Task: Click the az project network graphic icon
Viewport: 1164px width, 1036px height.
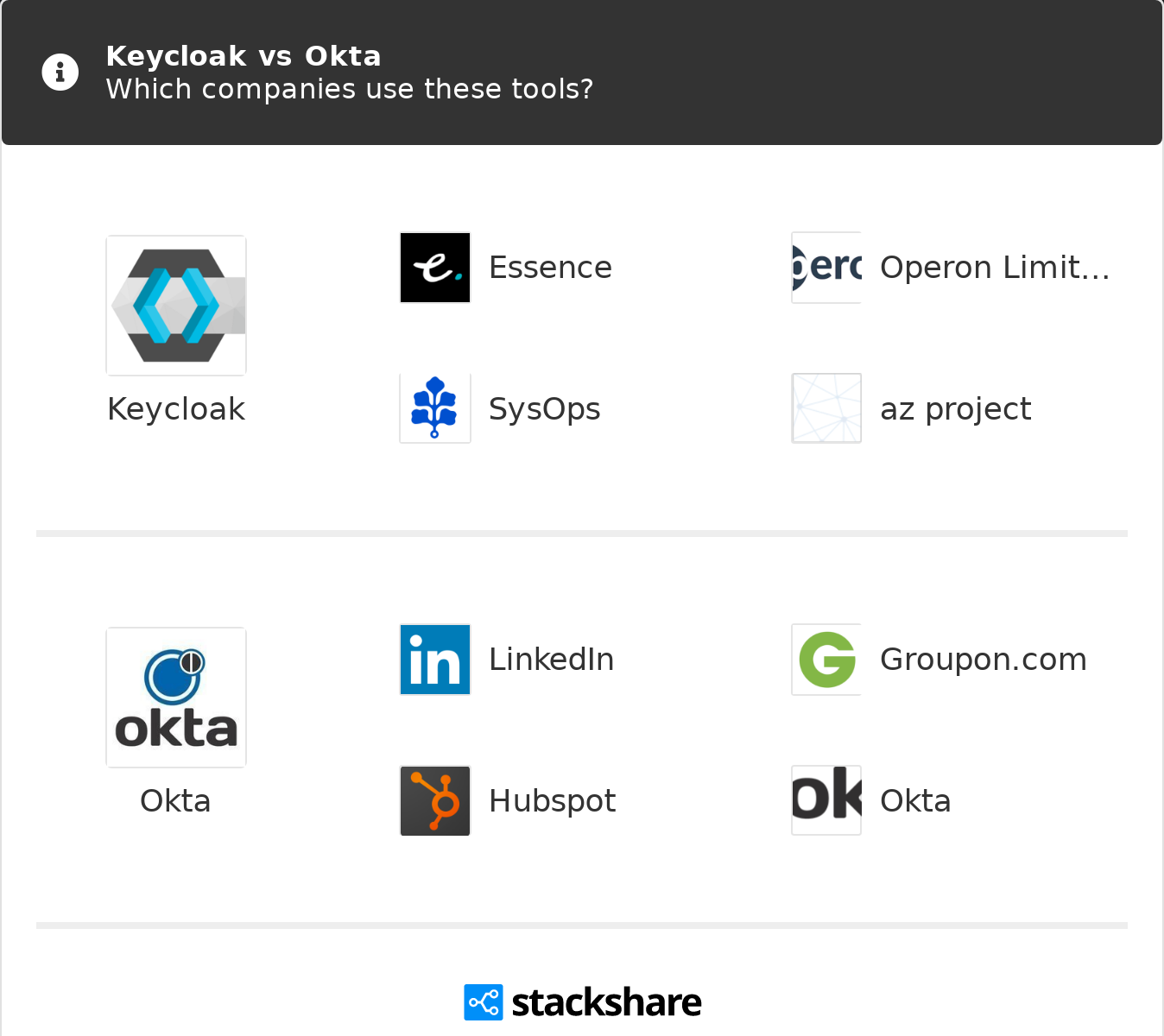Action: (x=826, y=408)
